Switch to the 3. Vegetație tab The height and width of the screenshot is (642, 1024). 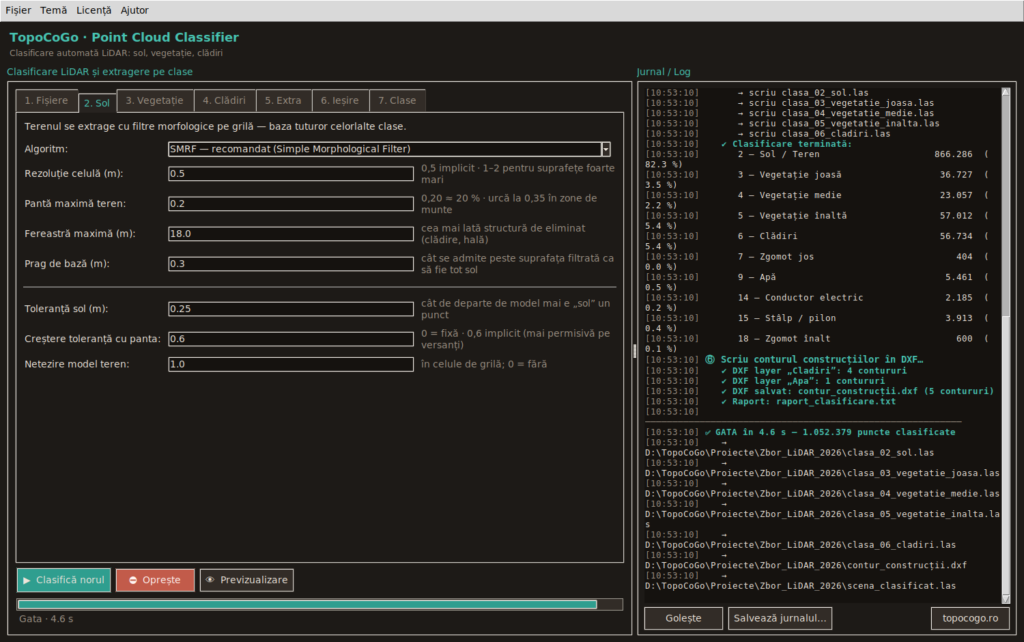(154, 101)
